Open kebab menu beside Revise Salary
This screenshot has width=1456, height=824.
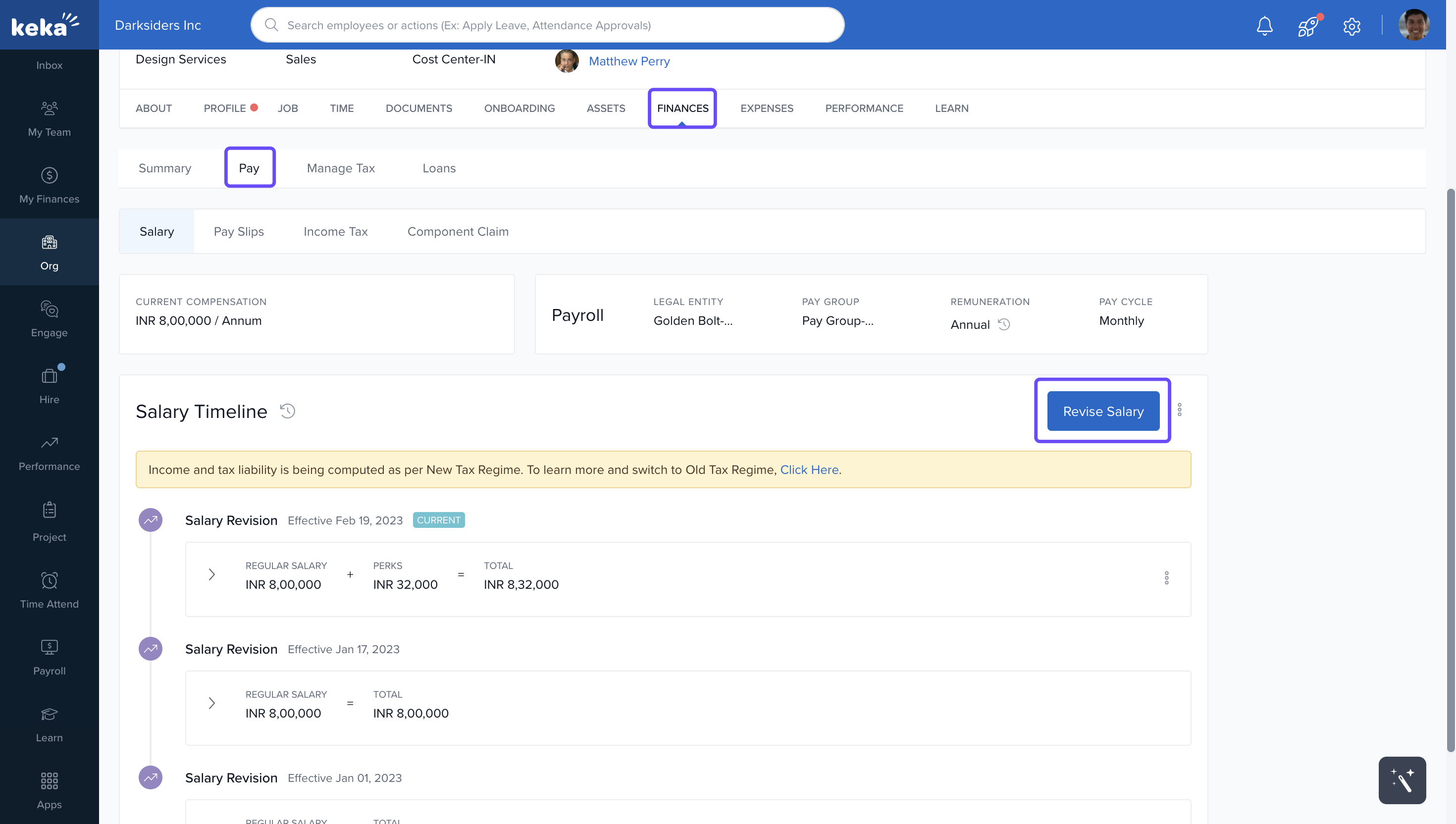[x=1179, y=410]
